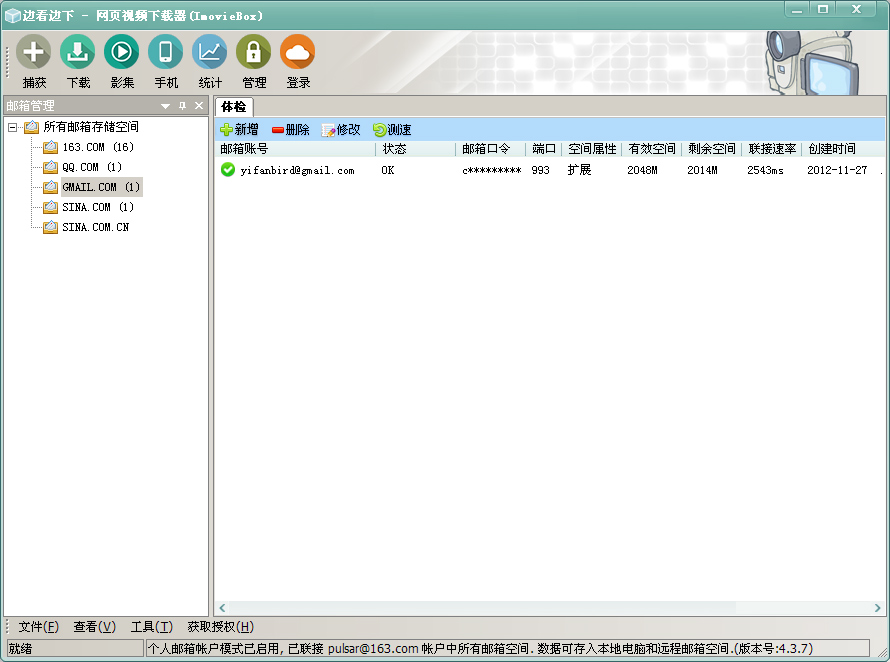Click the 登录 cloud login icon
The height and width of the screenshot is (662, 890).
point(298,53)
